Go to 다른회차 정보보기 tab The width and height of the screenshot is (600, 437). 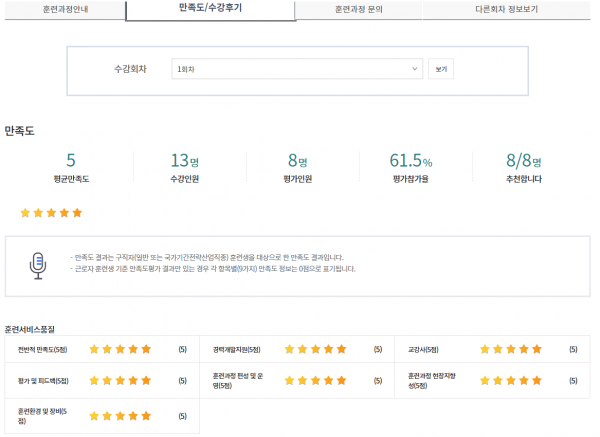[506, 10]
